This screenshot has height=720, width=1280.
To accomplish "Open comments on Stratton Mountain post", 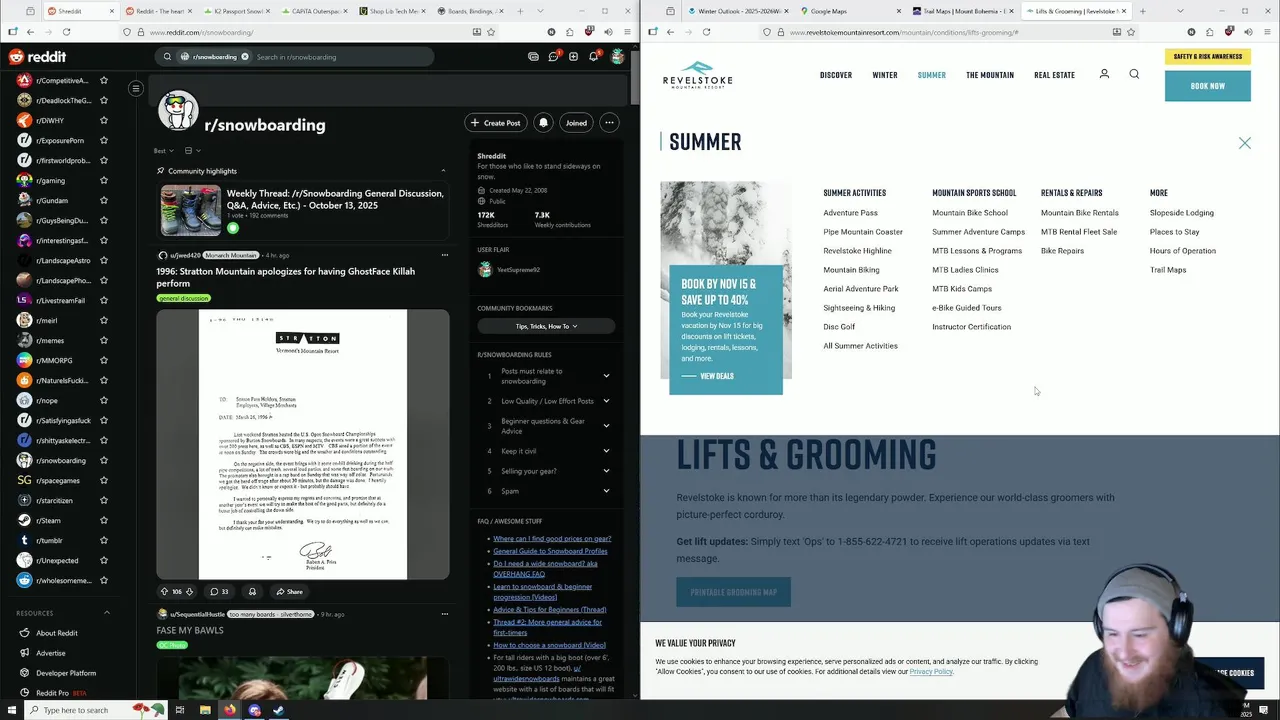I will pos(219,591).
